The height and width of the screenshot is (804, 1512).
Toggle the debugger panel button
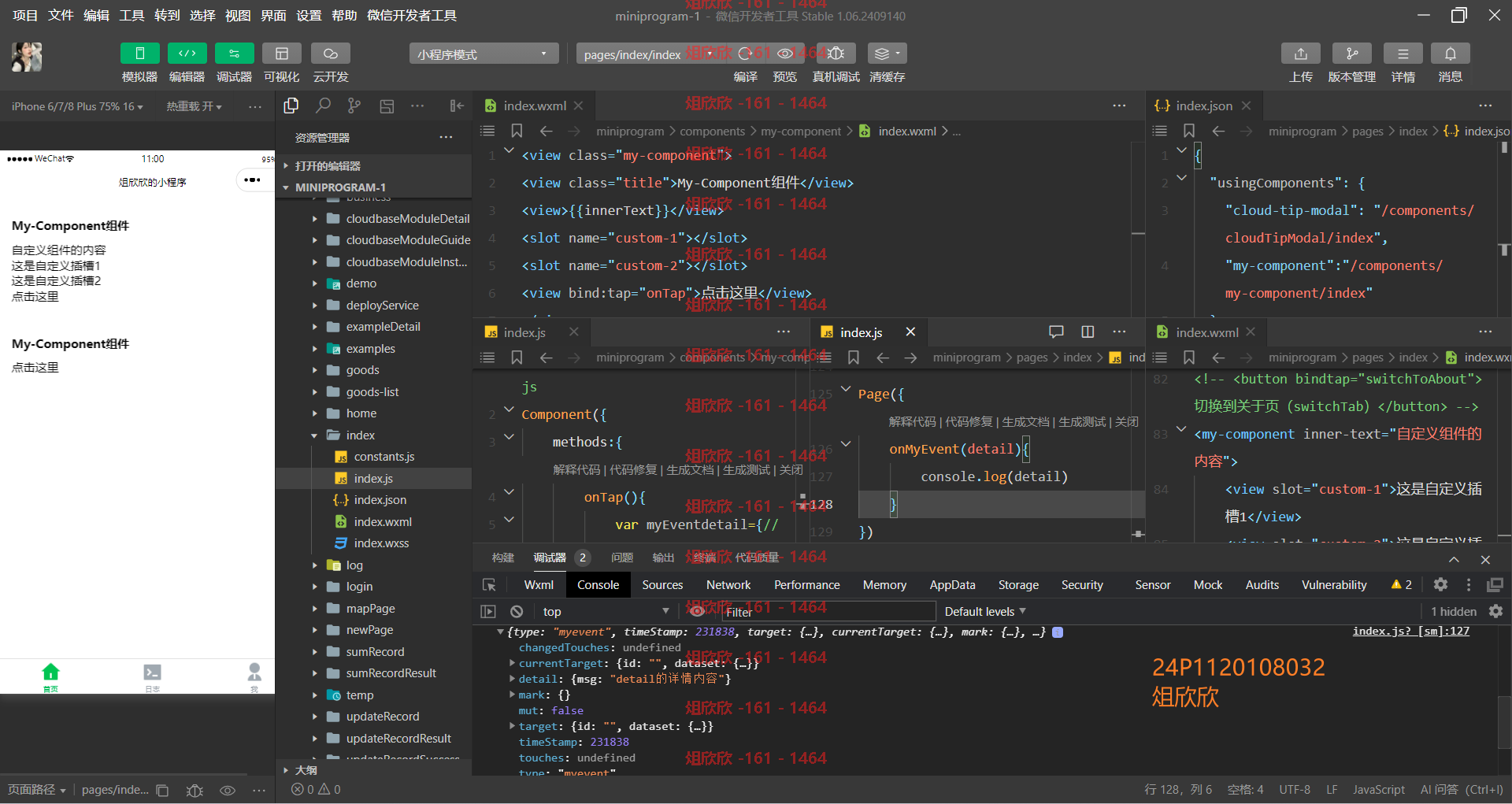[x=234, y=54]
